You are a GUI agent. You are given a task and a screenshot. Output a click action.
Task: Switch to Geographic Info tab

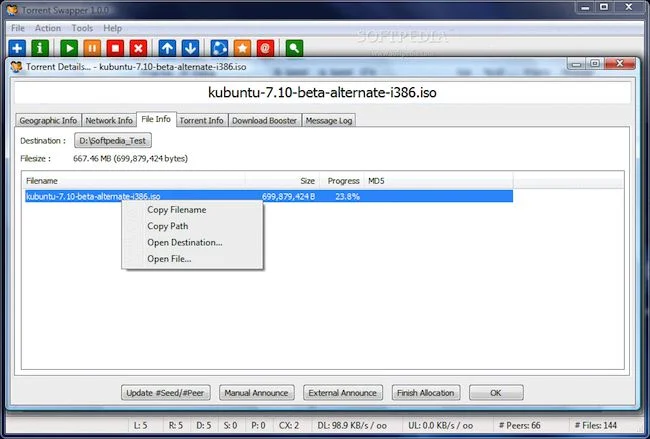pyautogui.click(x=48, y=120)
